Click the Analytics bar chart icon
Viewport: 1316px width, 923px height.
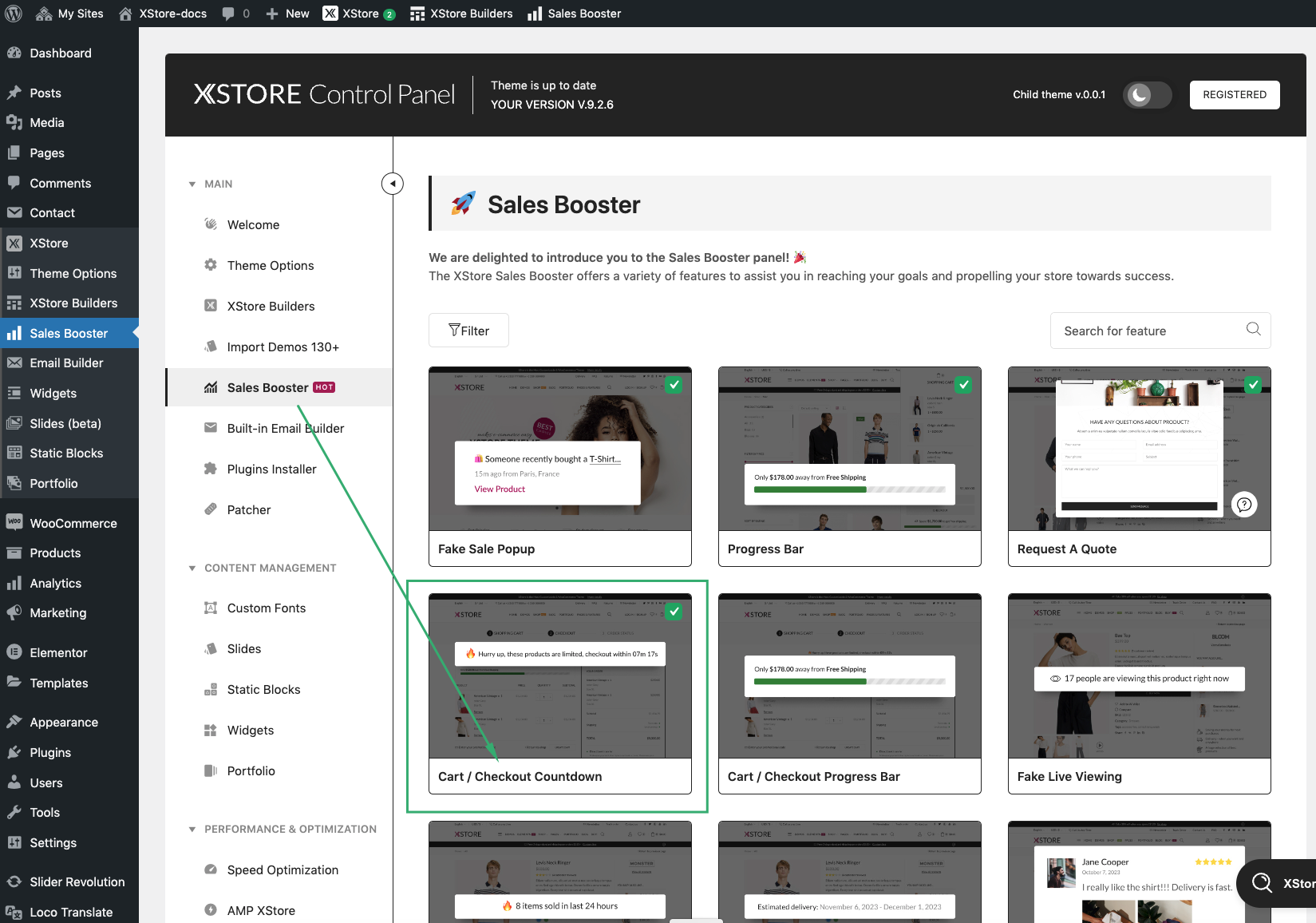(14, 583)
